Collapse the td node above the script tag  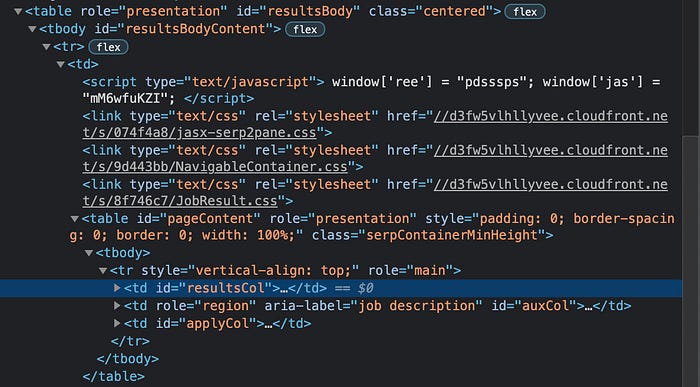(x=61, y=65)
